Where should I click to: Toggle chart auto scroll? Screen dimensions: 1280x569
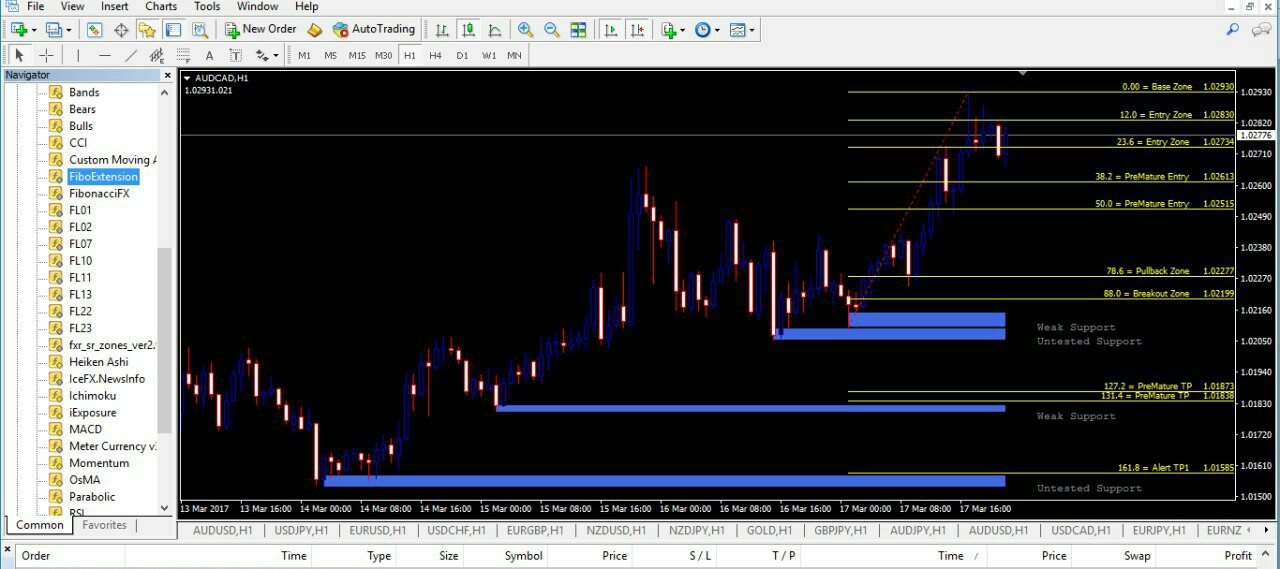[x=611, y=30]
